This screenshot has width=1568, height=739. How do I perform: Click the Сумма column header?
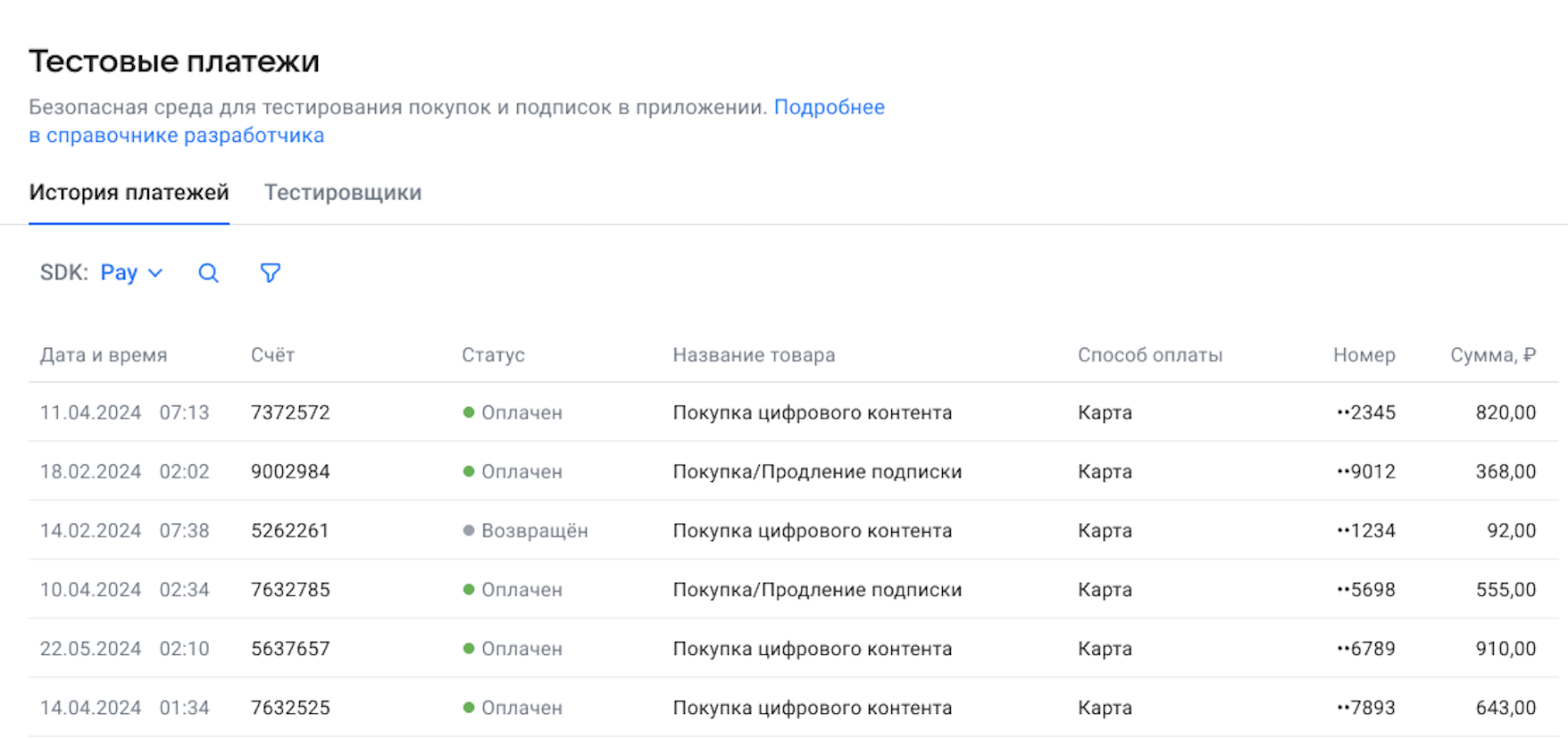tap(1492, 355)
